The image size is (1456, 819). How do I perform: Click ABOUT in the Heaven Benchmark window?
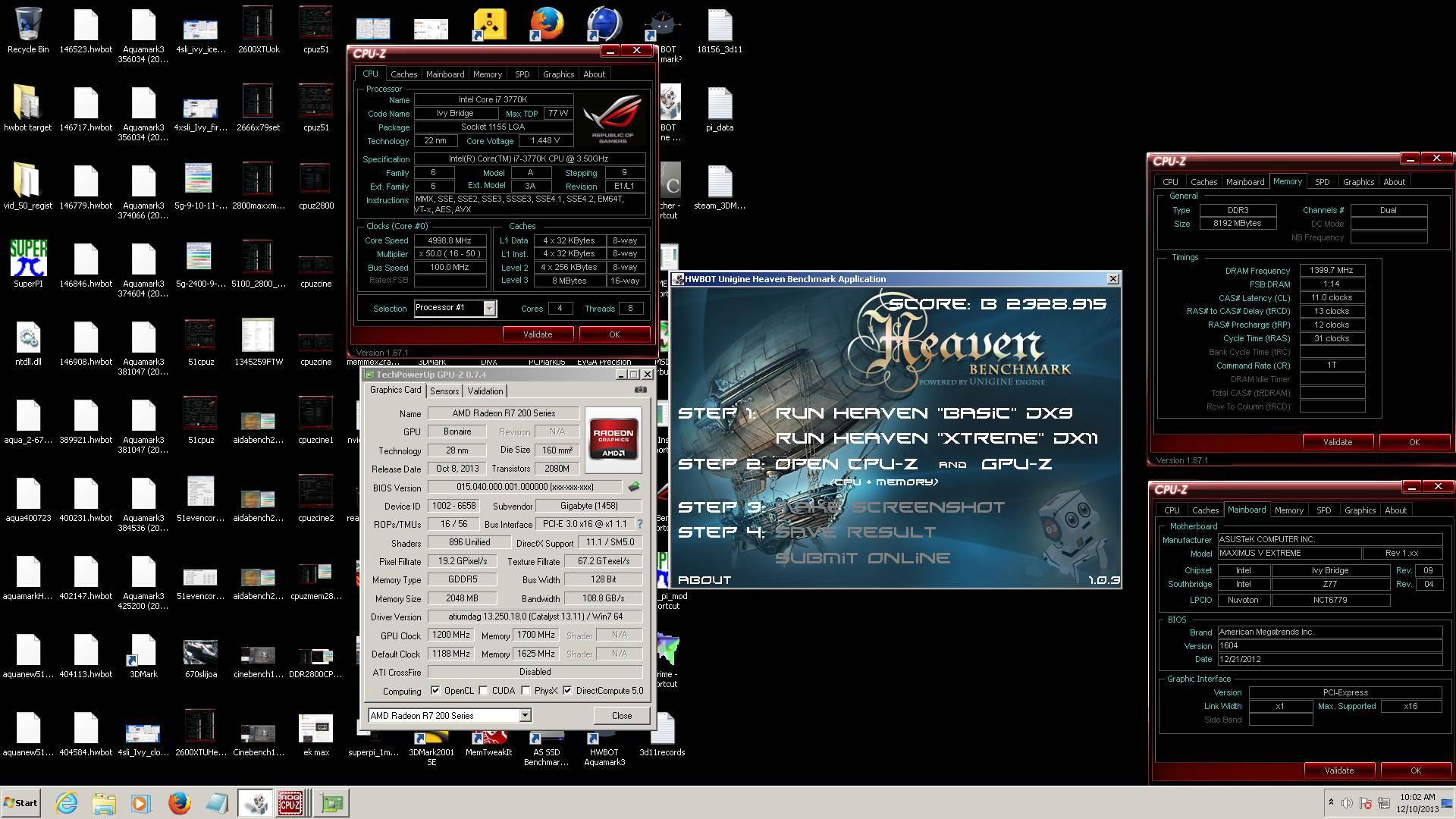pos(704,579)
